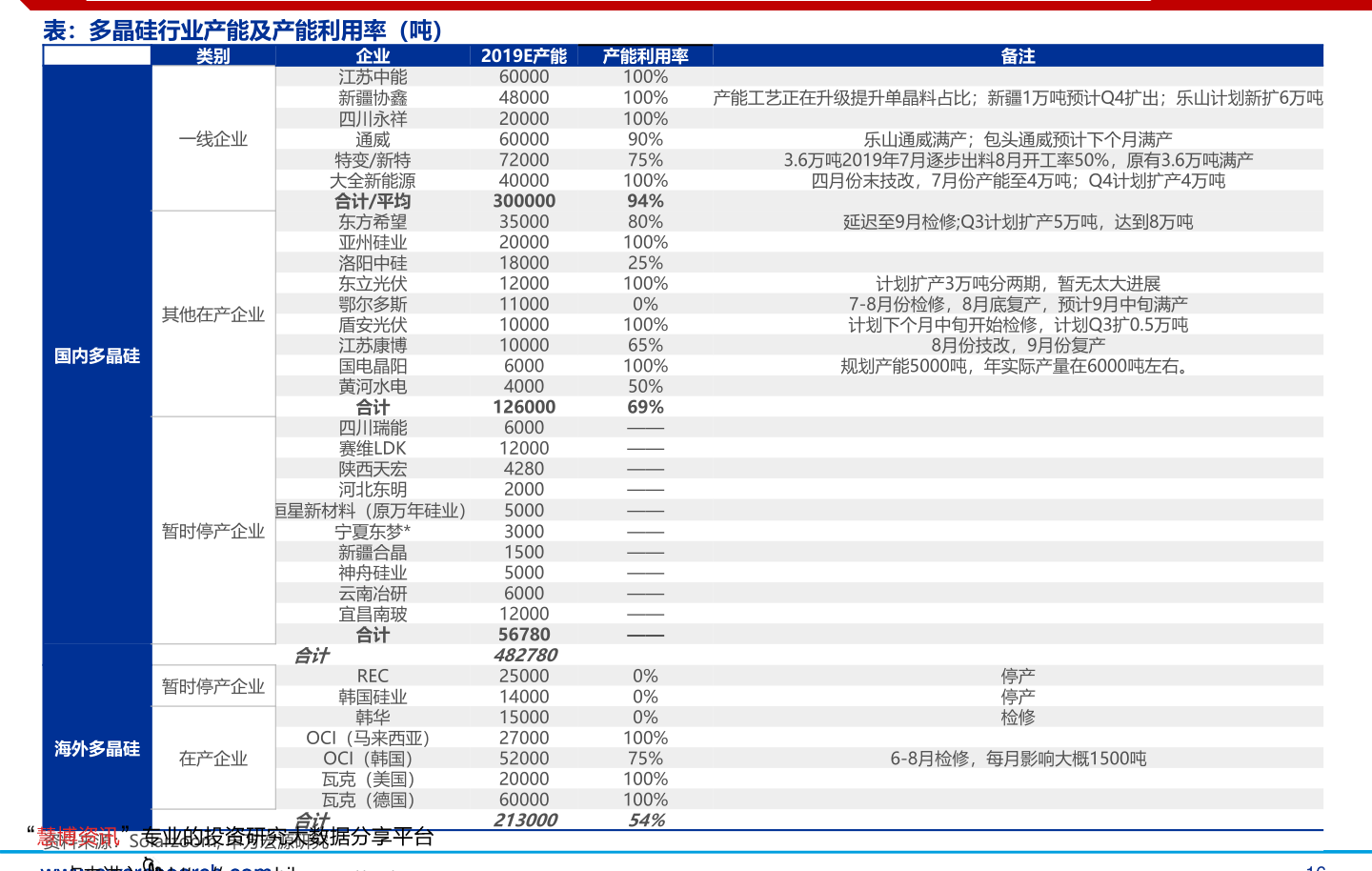The height and width of the screenshot is (871, 1372).
Task: Click the overseas total 213000
Action: tap(526, 820)
